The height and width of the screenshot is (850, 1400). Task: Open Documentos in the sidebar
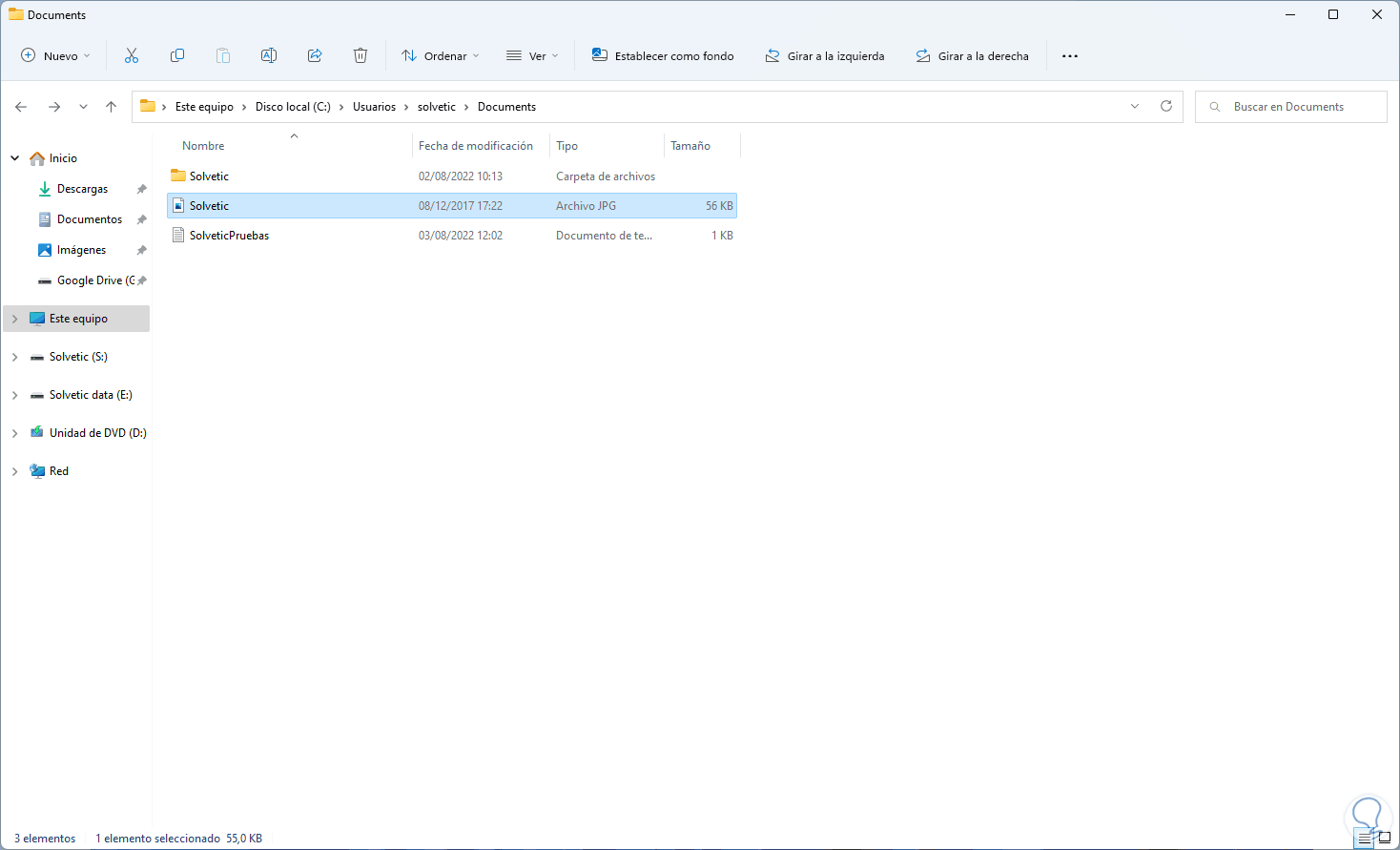coord(90,219)
